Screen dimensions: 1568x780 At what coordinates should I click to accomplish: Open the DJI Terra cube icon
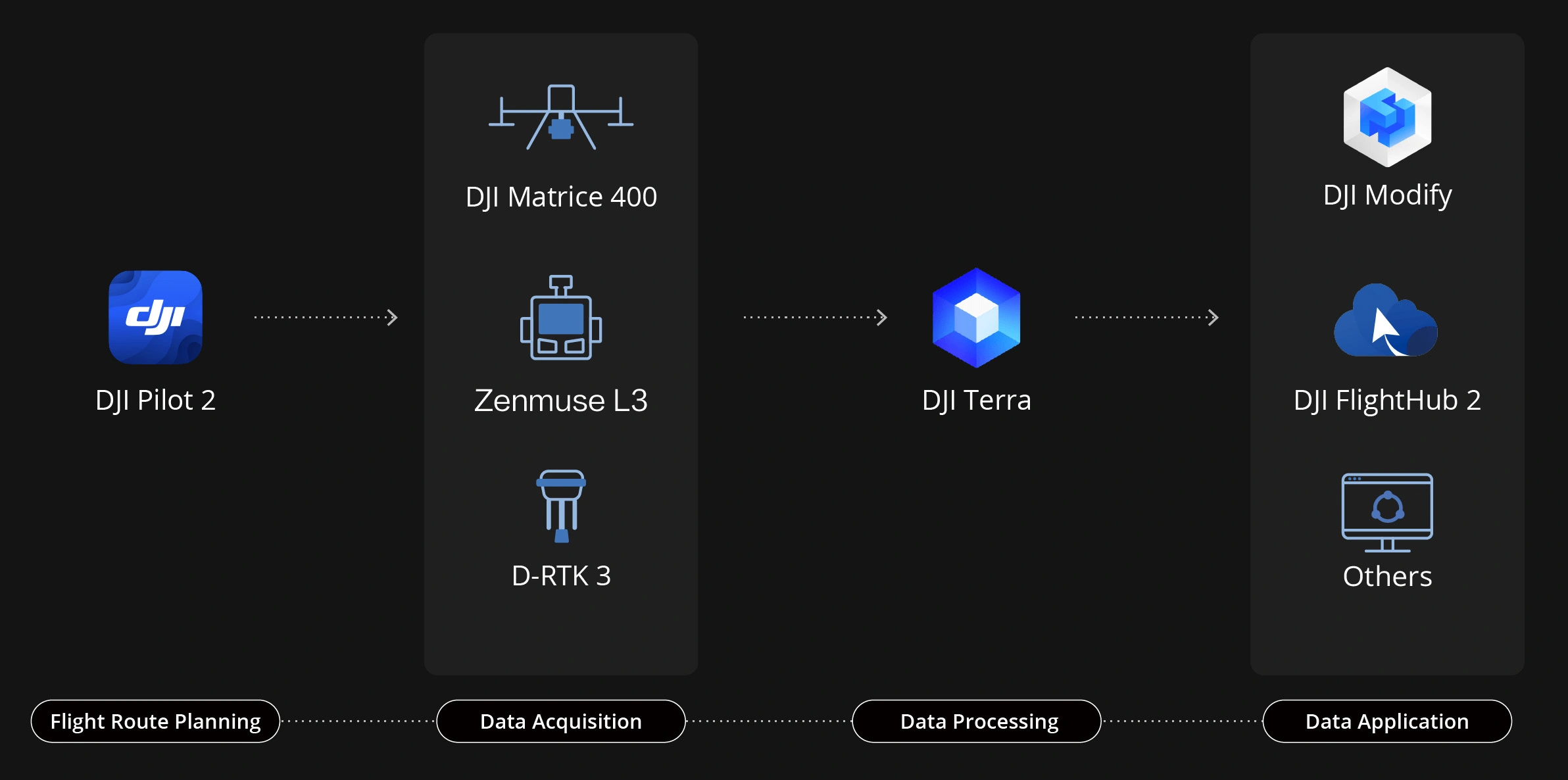[976, 317]
